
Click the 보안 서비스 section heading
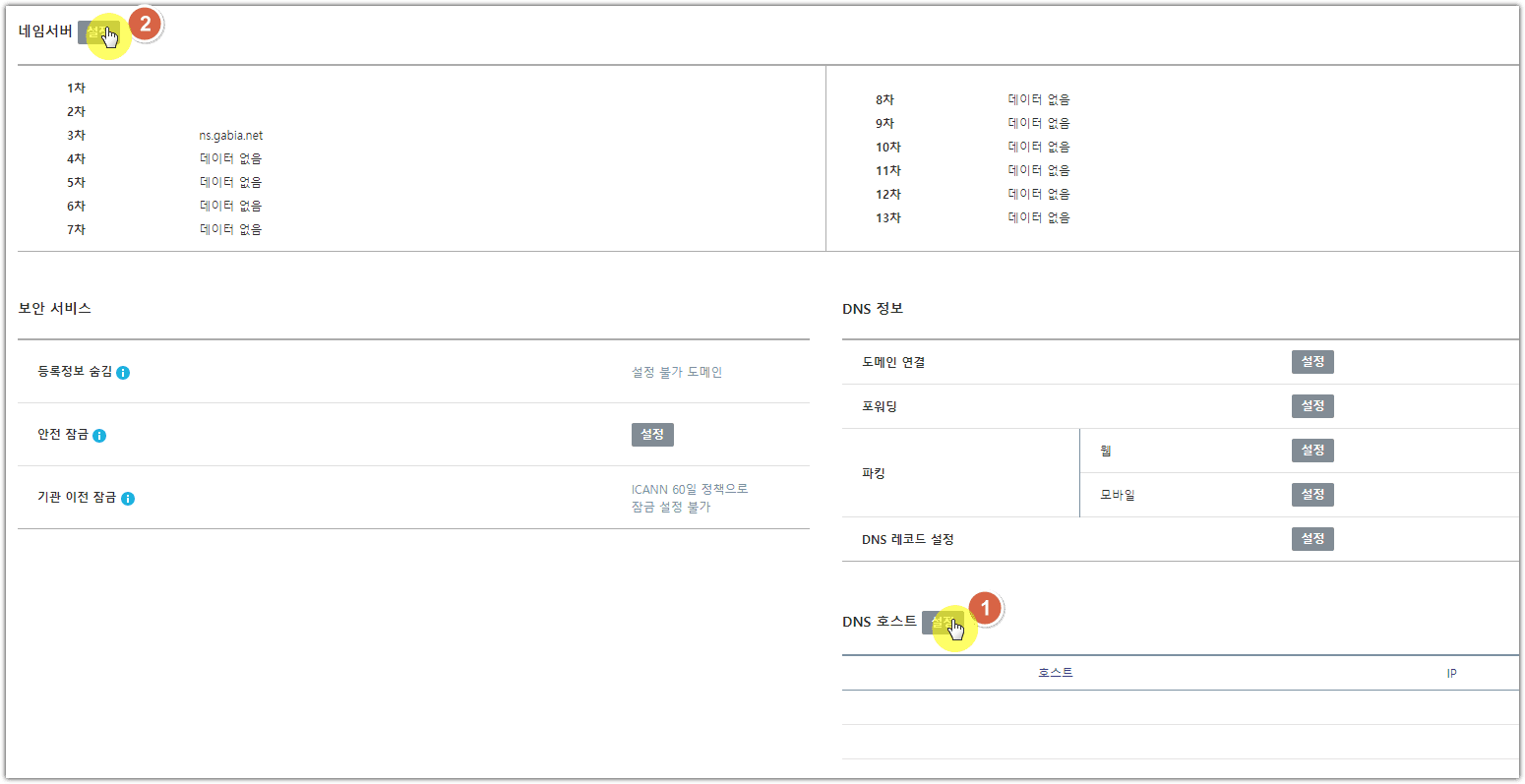(54, 308)
